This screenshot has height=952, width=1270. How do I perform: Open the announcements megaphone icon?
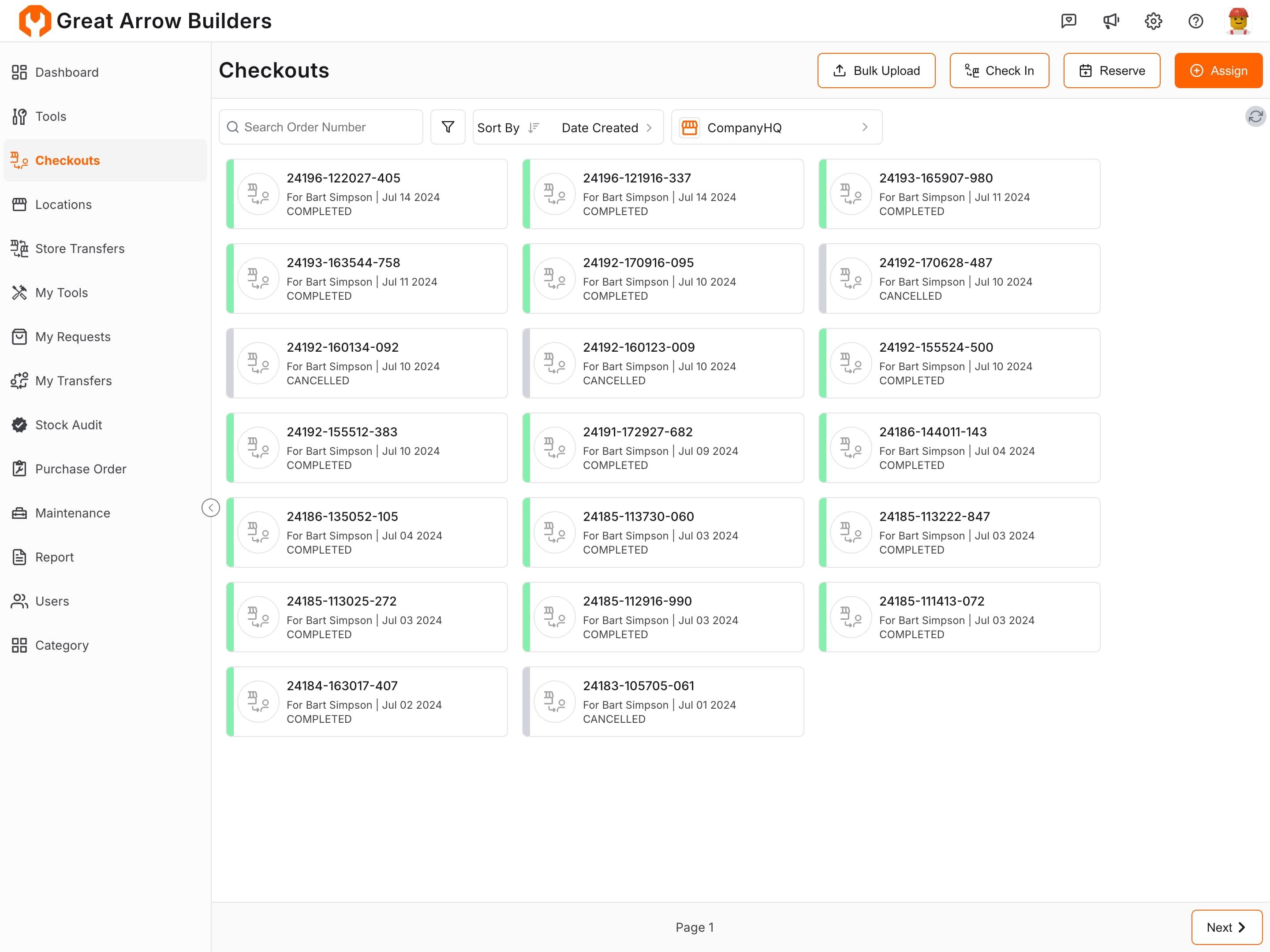pyautogui.click(x=1110, y=21)
